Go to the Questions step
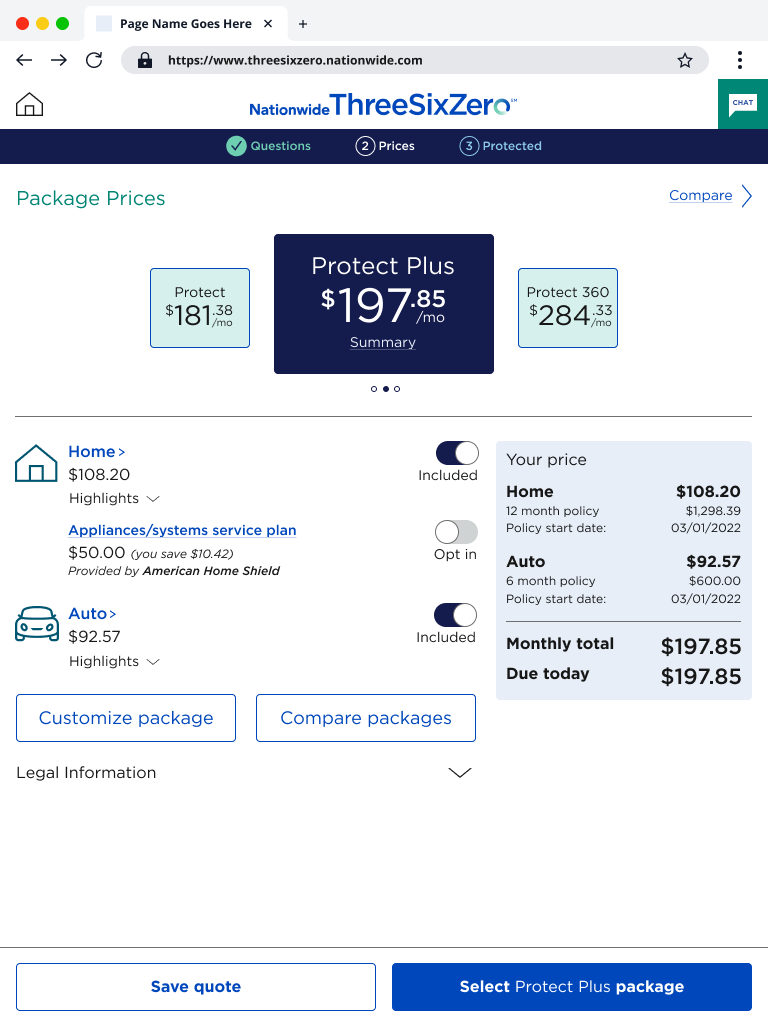The height and width of the screenshot is (1028, 768). pos(269,146)
